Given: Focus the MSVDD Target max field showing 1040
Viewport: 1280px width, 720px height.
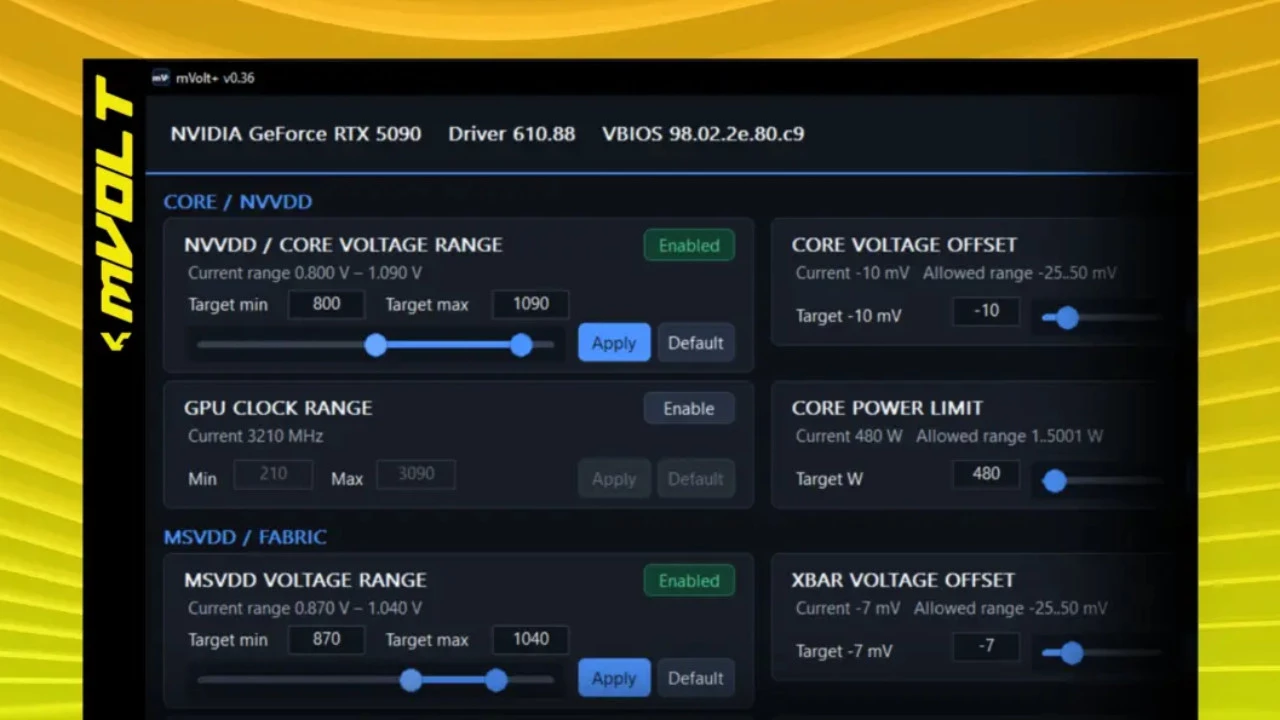Looking at the screenshot, I should click(531, 639).
